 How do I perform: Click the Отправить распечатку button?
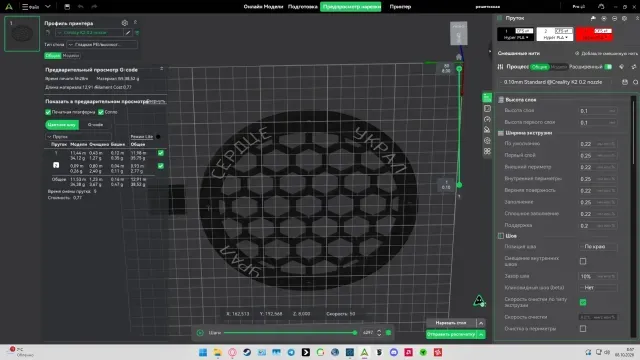coord(451,334)
